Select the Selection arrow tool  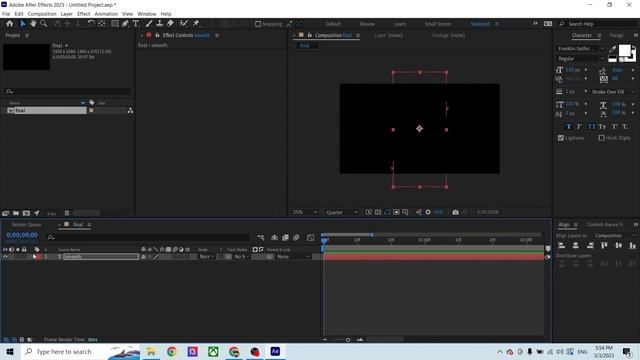coord(23,24)
